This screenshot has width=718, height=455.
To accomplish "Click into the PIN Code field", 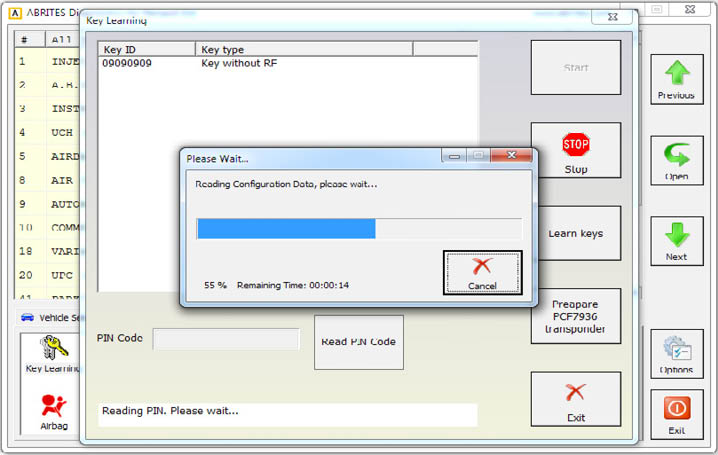I will coord(226,339).
